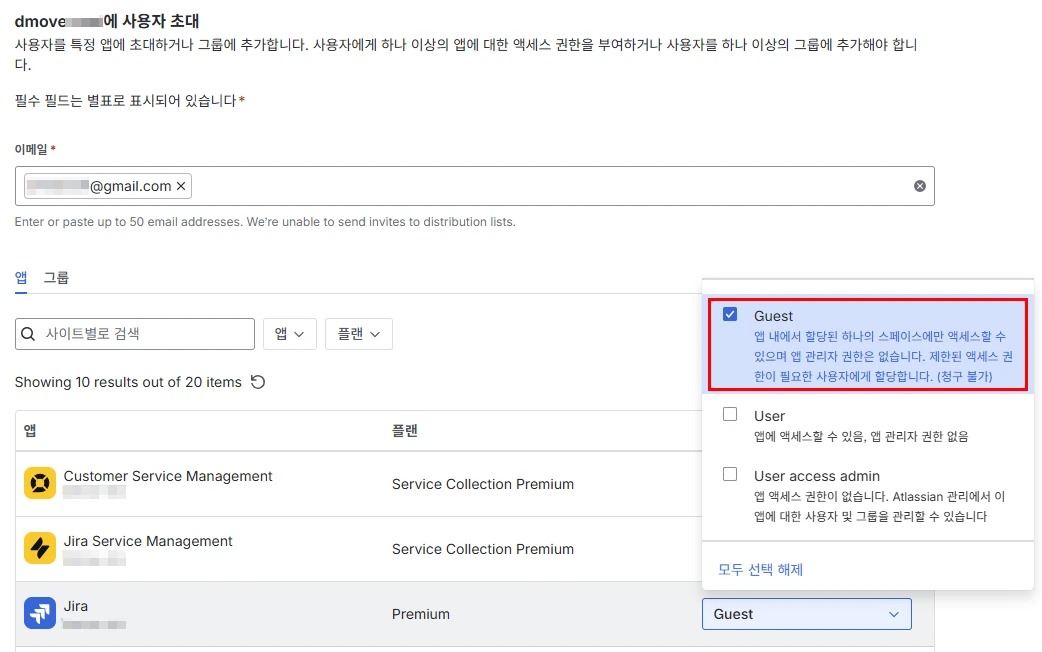Click the Jira app icon
This screenshot has height=652, width=1042.
(40, 613)
